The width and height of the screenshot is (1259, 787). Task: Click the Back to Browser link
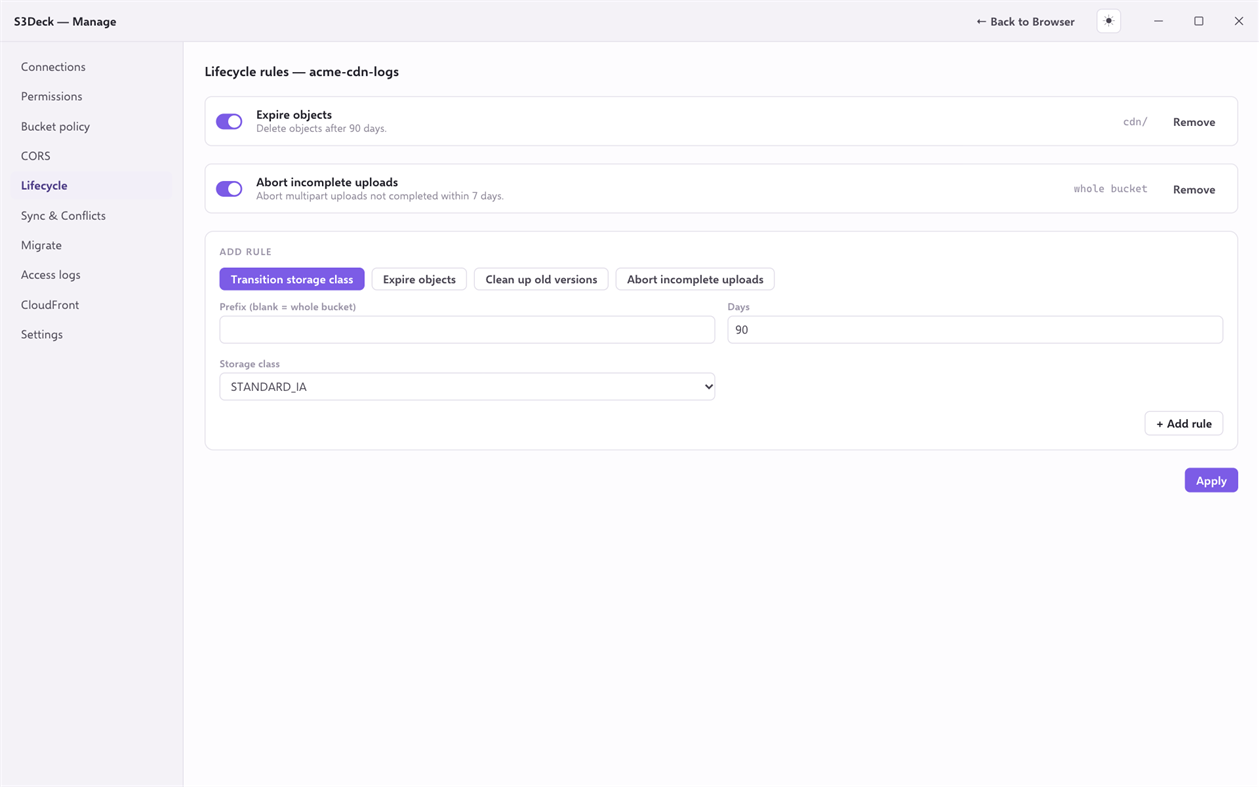1025,21
